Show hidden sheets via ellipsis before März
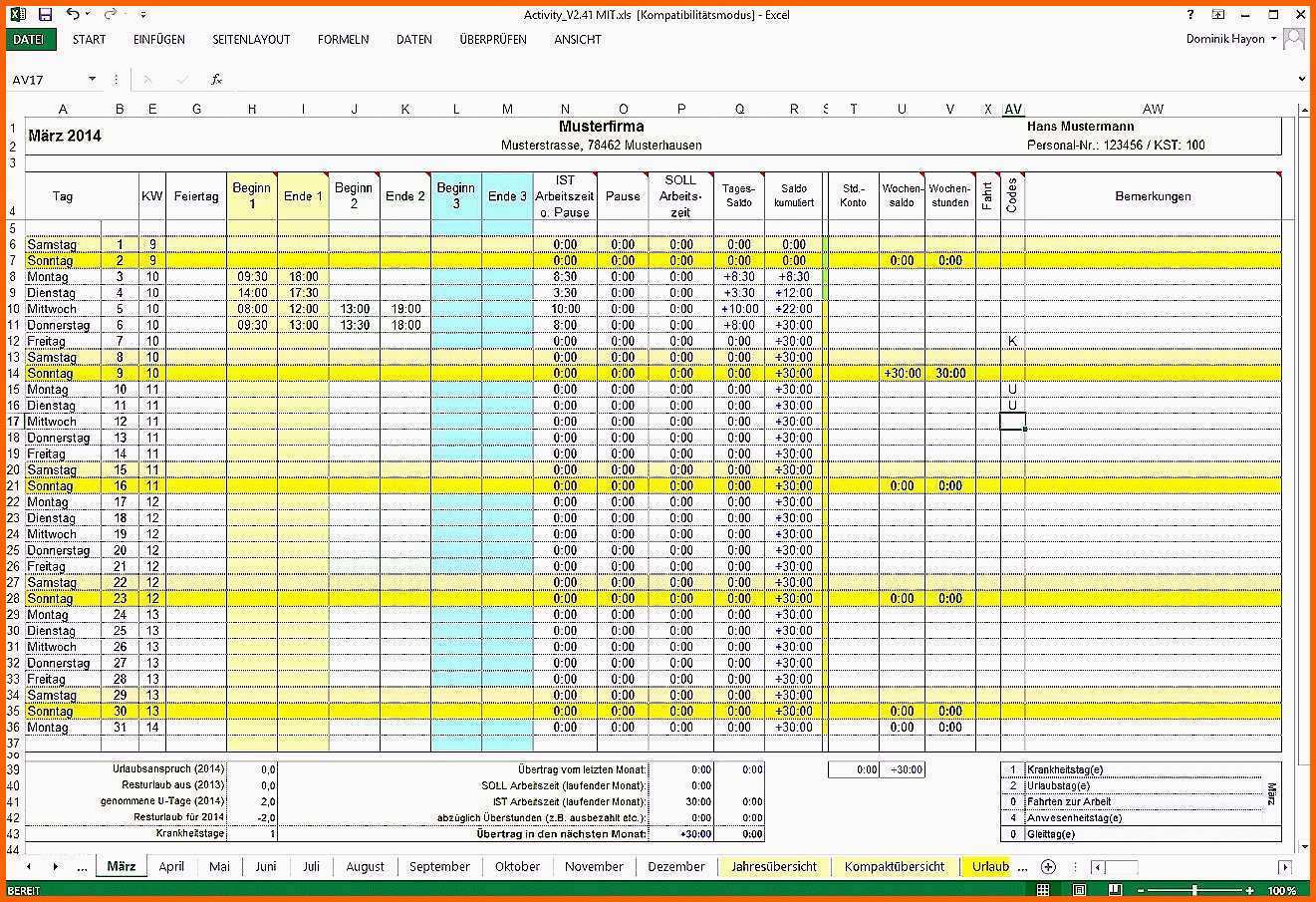This screenshot has width=1316, height=902. (x=82, y=867)
